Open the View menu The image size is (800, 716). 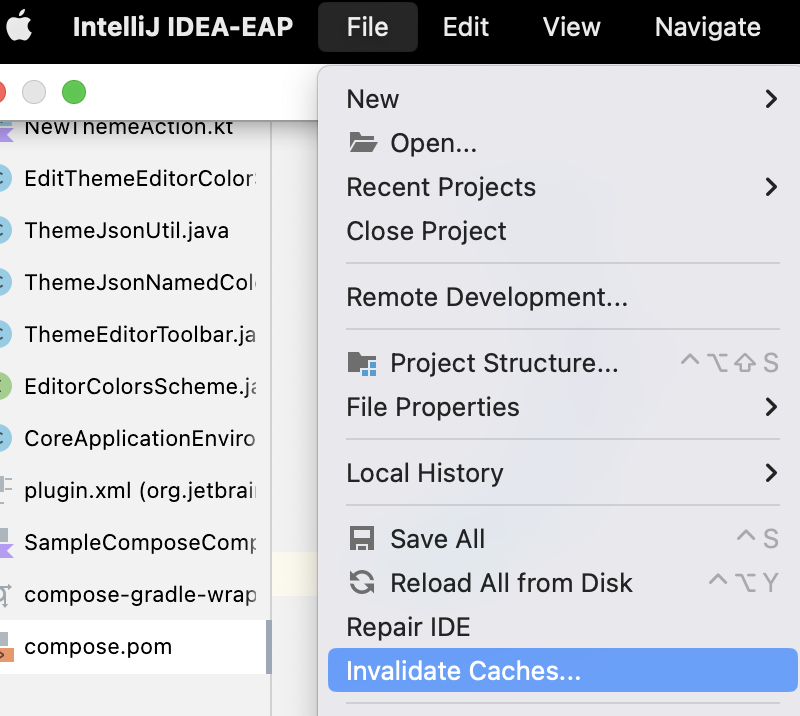click(x=570, y=27)
